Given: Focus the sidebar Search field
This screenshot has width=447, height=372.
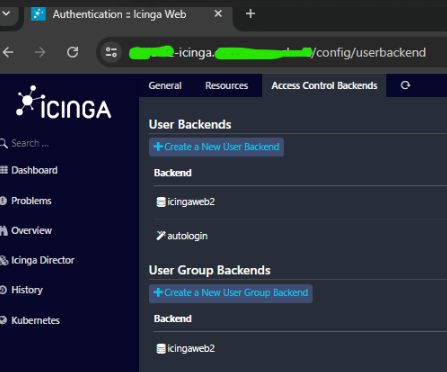Looking at the screenshot, I should tap(30, 143).
